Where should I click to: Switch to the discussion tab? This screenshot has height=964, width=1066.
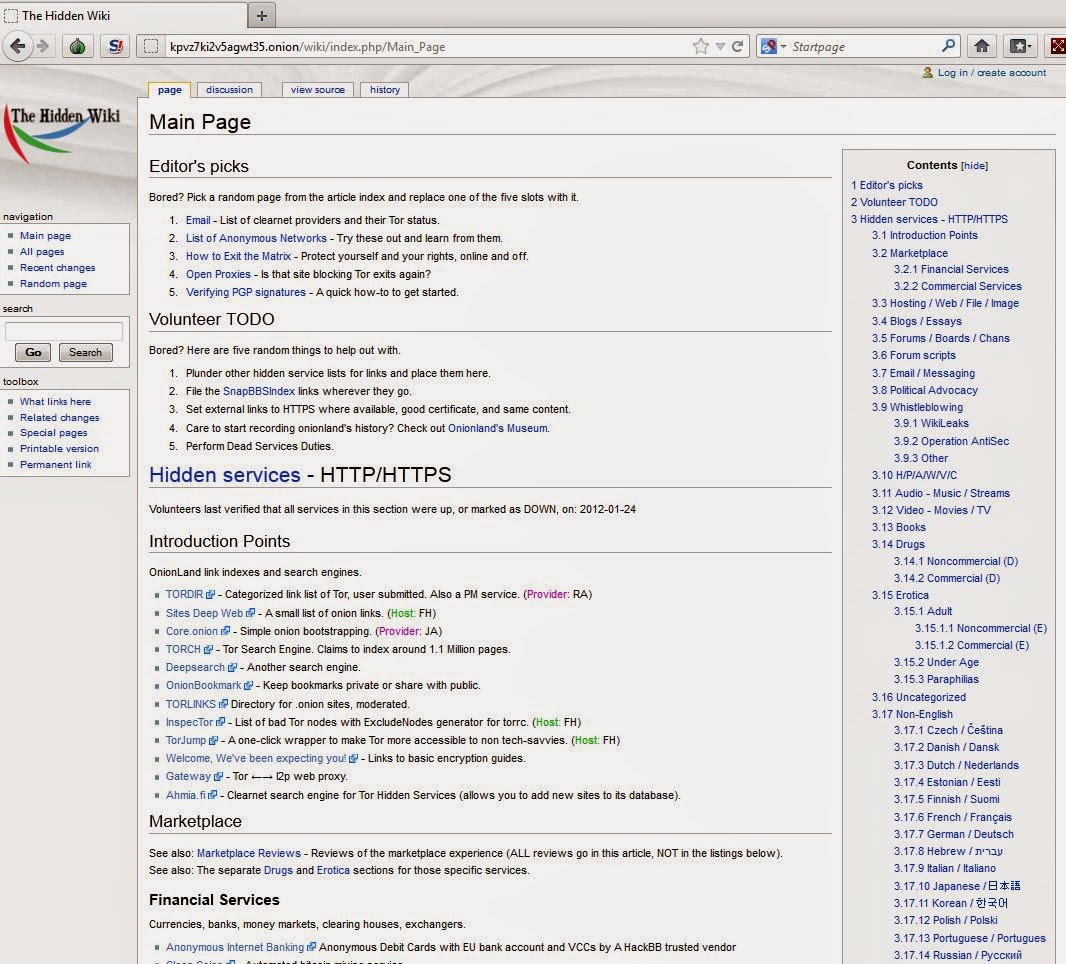click(x=229, y=90)
